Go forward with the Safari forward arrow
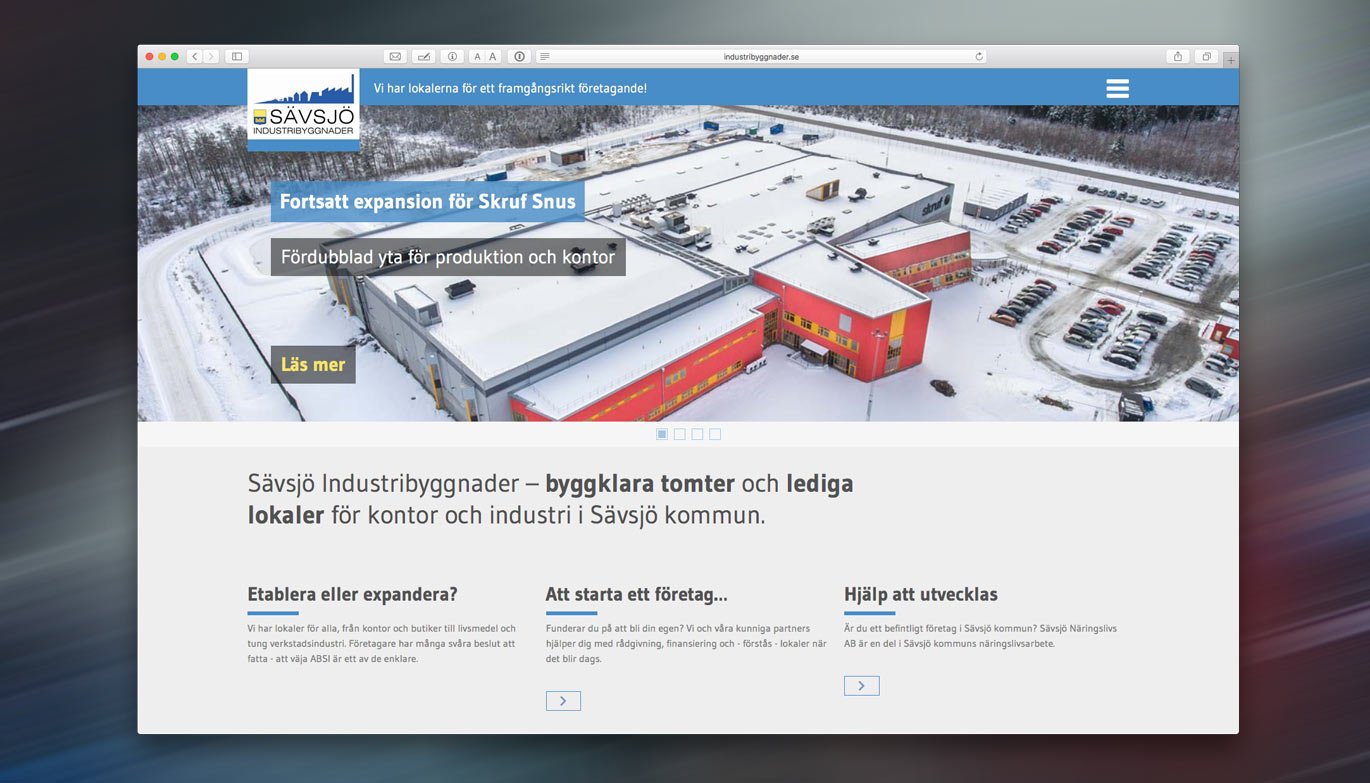 (x=211, y=57)
